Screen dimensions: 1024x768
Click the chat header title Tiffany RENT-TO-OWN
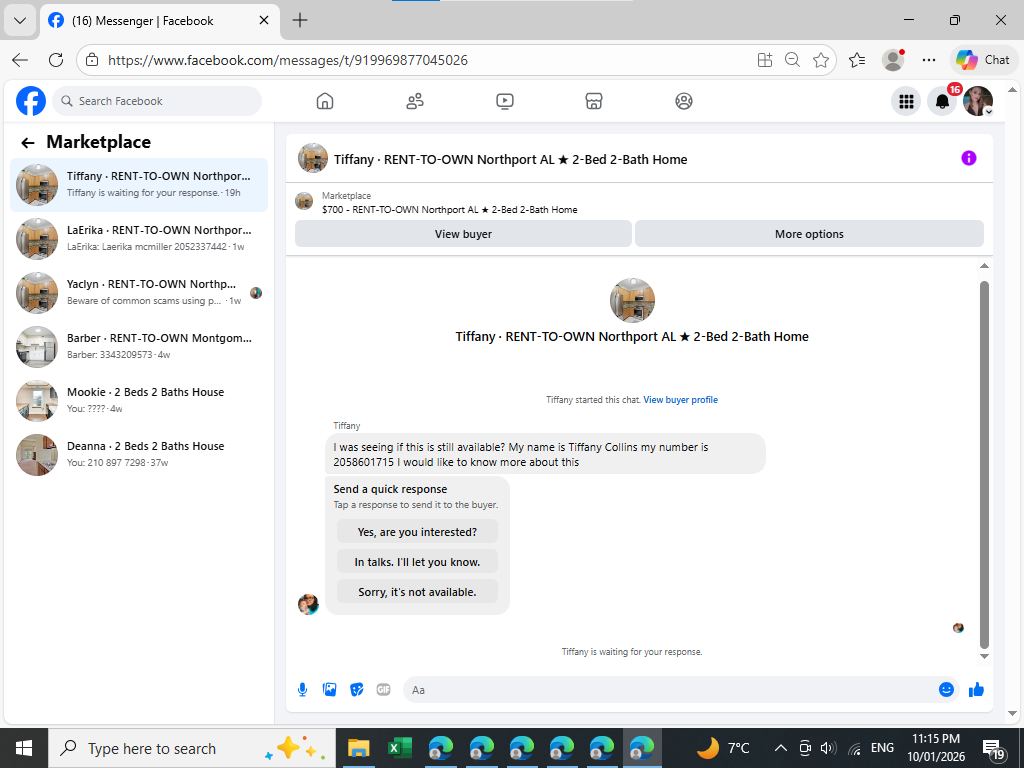tap(510, 159)
